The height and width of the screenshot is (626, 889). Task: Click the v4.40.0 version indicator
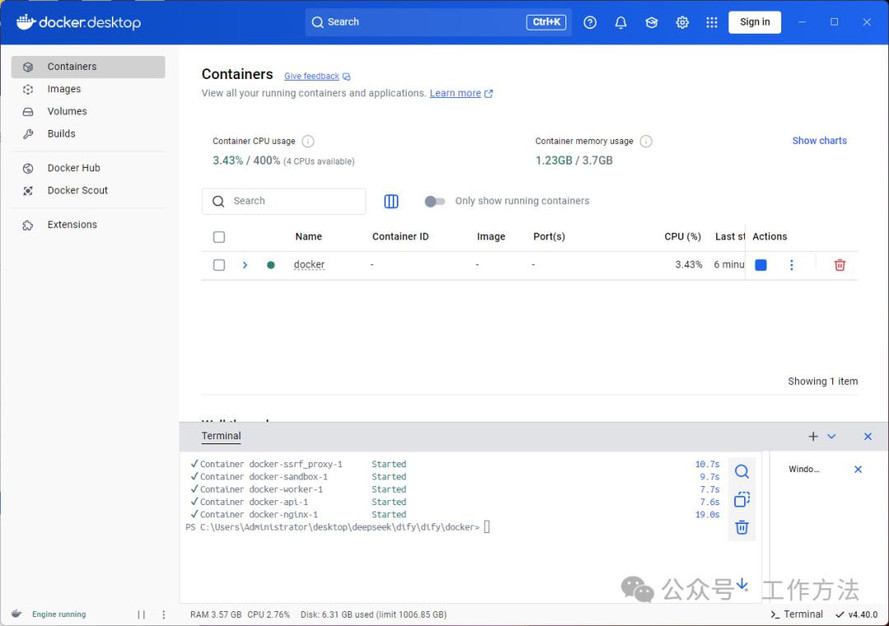click(857, 615)
